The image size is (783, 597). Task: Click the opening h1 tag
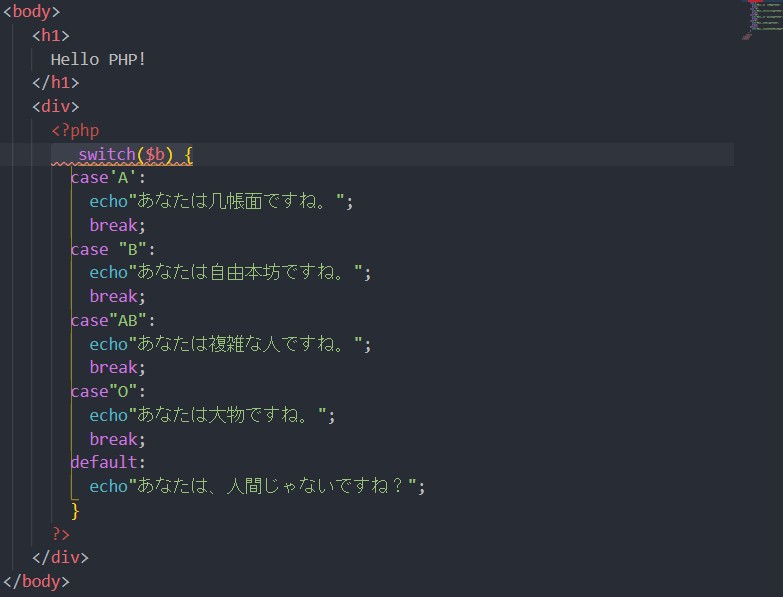point(50,36)
